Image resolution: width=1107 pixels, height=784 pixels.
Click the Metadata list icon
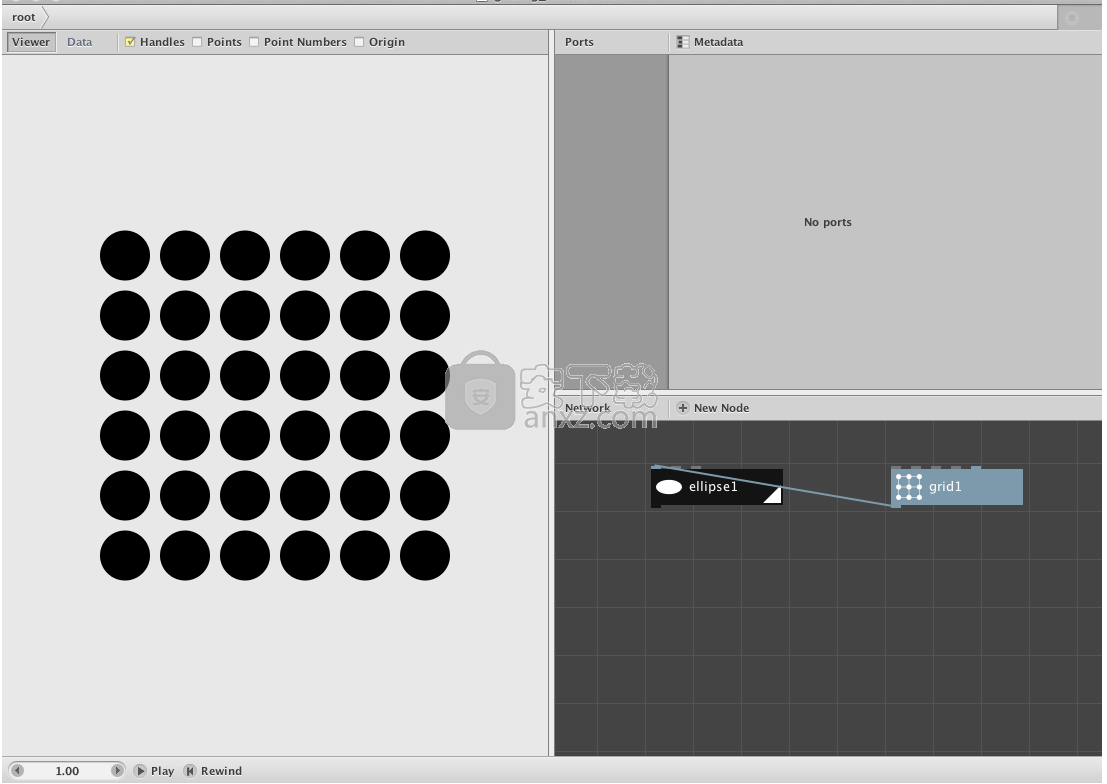pyautogui.click(x=683, y=42)
